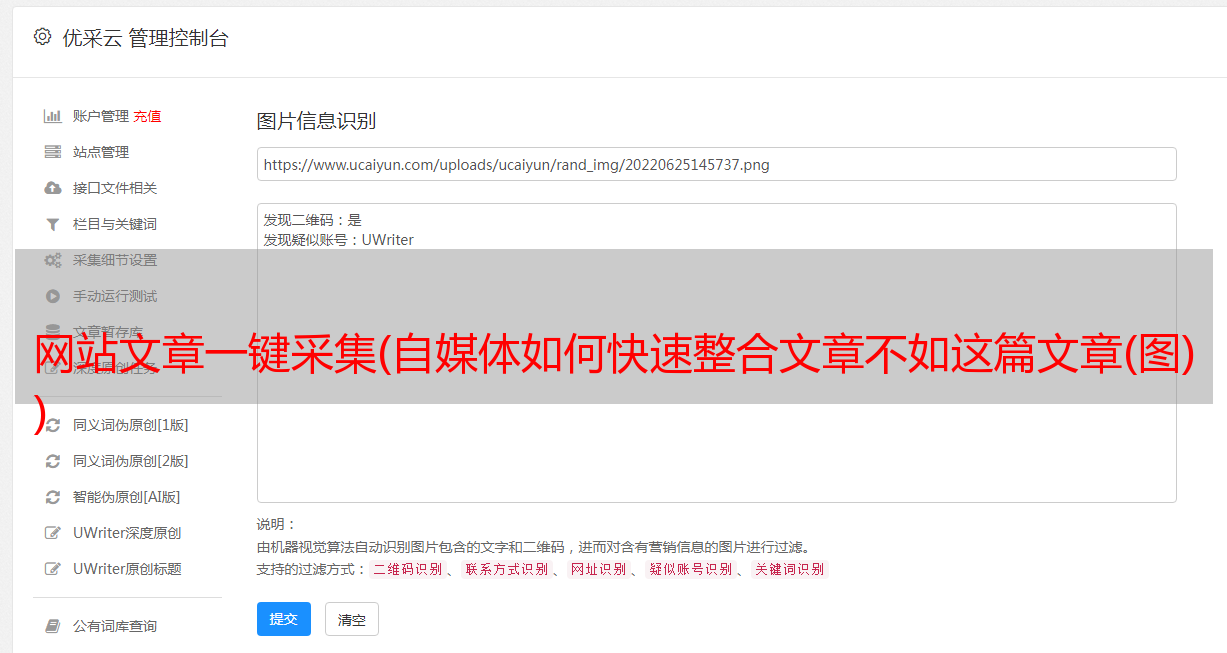Click the 发现二维码：是 result line
Viewport: 1227px width, 653px height.
coord(312,220)
